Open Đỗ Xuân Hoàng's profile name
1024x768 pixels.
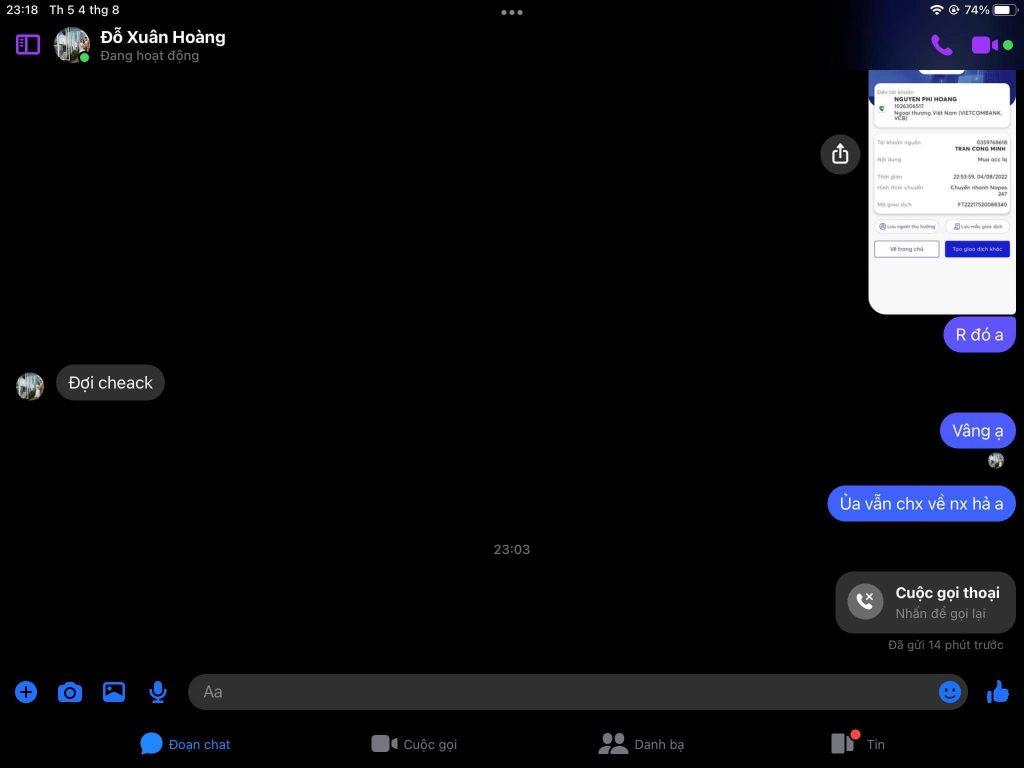[x=163, y=37]
